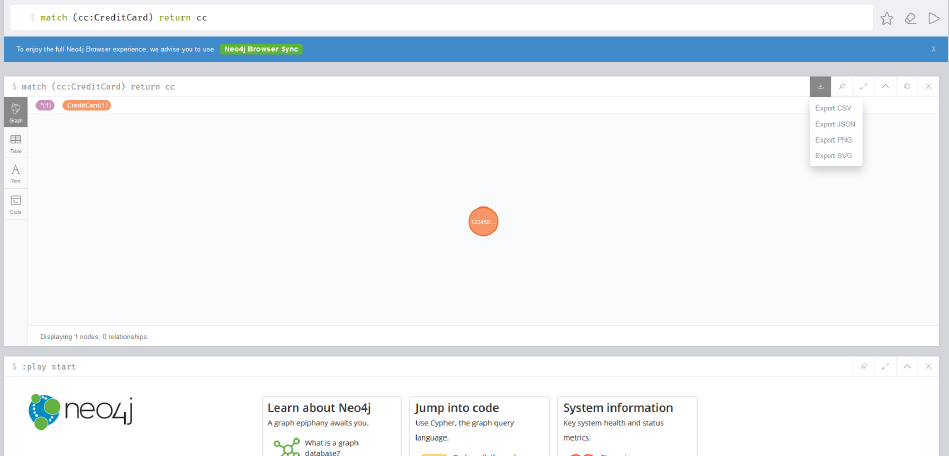The width and height of the screenshot is (949, 456).
Task: Rerun the query using the refresh icon
Action: pyautogui.click(x=907, y=87)
